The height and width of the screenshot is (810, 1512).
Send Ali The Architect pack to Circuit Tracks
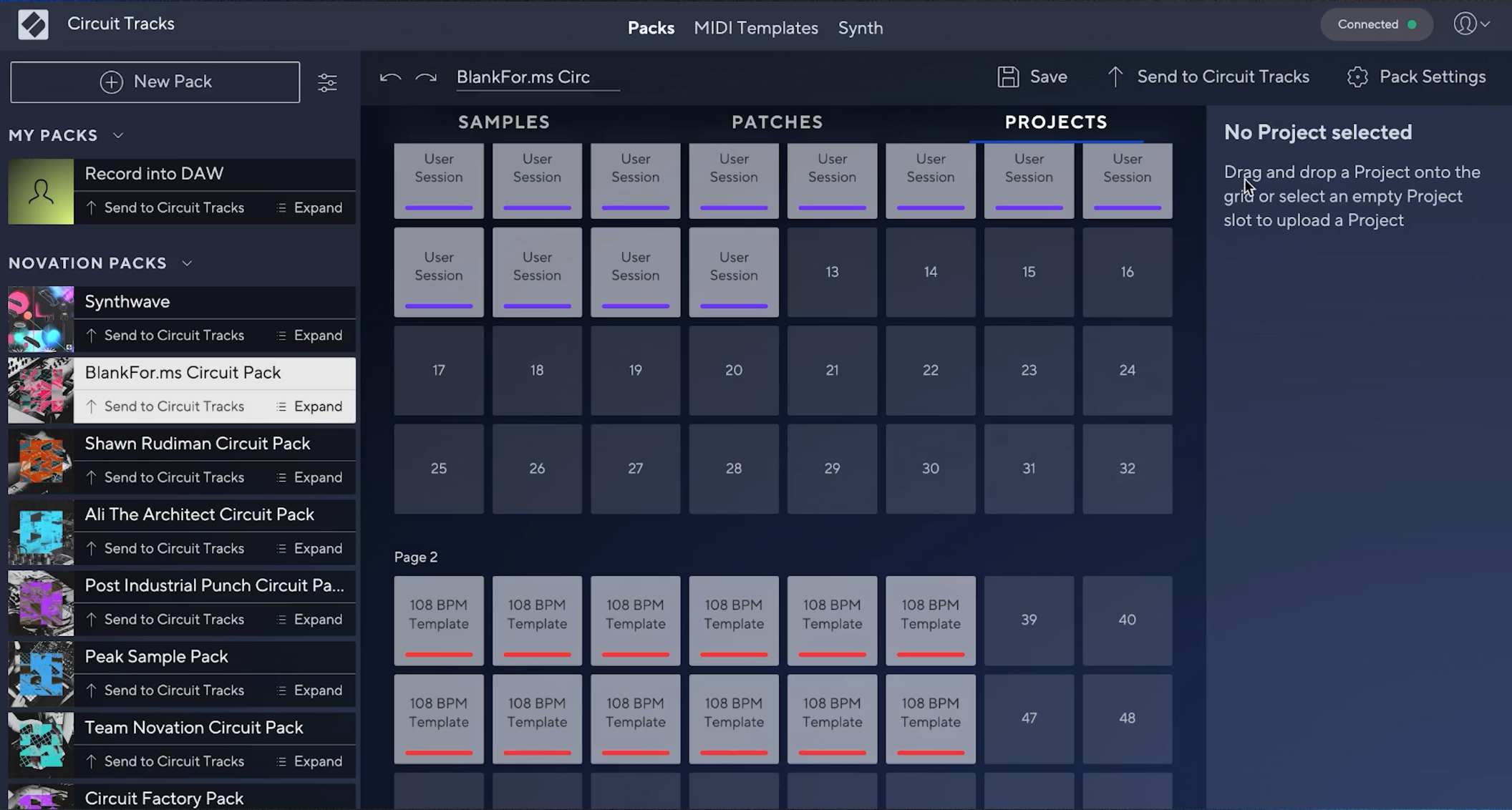tap(165, 548)
